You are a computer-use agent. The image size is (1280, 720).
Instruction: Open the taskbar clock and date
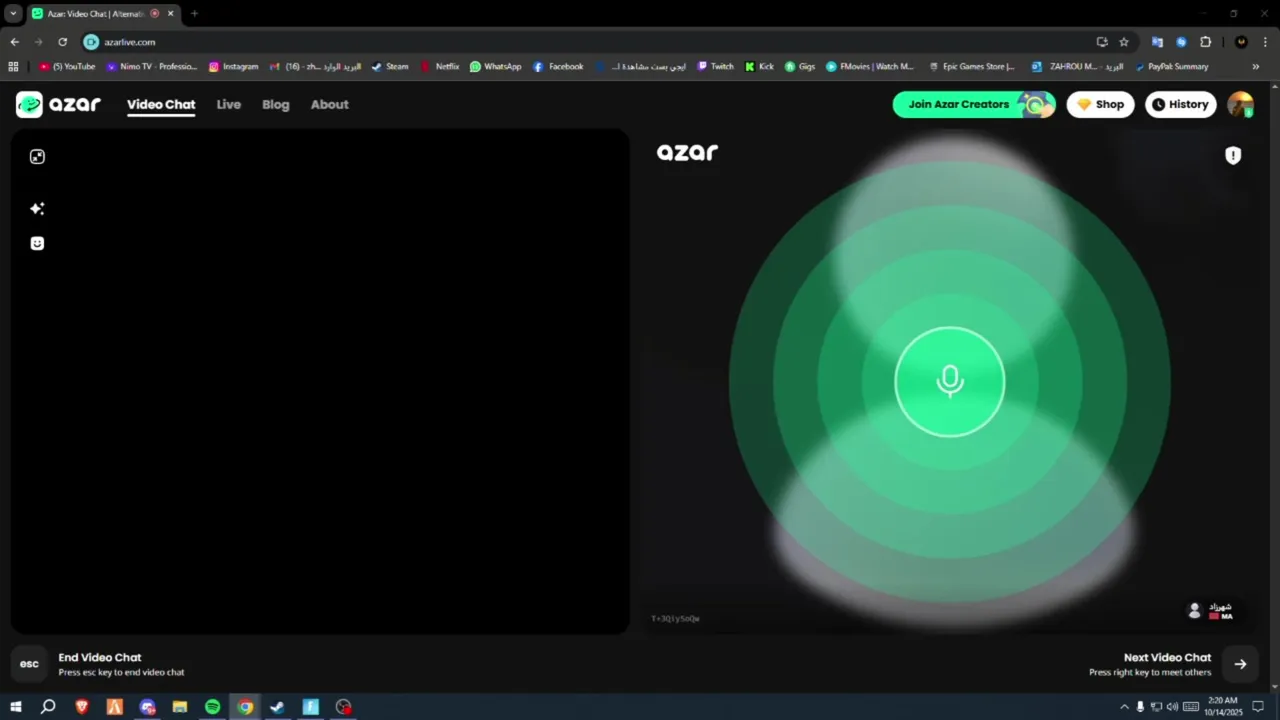pos(1222,707)
